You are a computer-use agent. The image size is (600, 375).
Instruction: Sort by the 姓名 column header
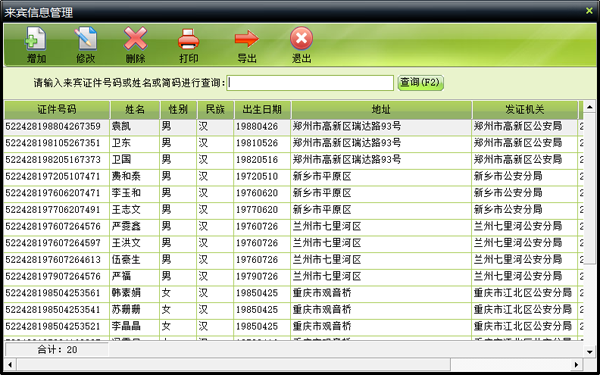(x=135, y=110)
